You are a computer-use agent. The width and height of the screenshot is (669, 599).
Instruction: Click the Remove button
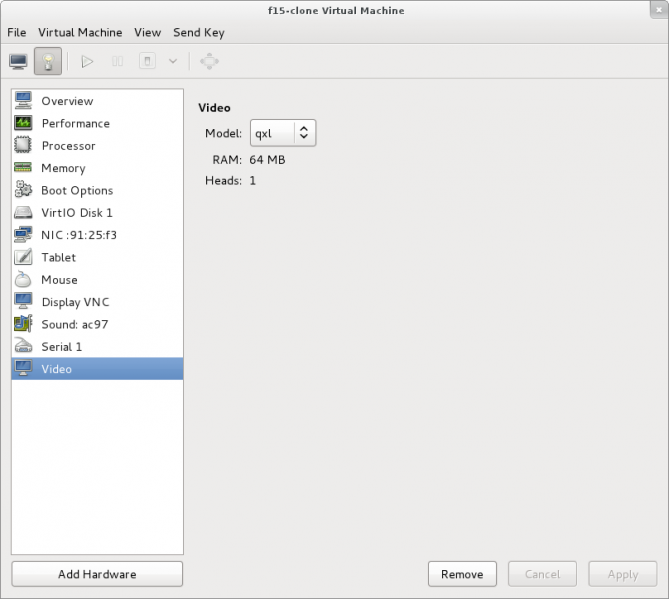coord(462,574)
